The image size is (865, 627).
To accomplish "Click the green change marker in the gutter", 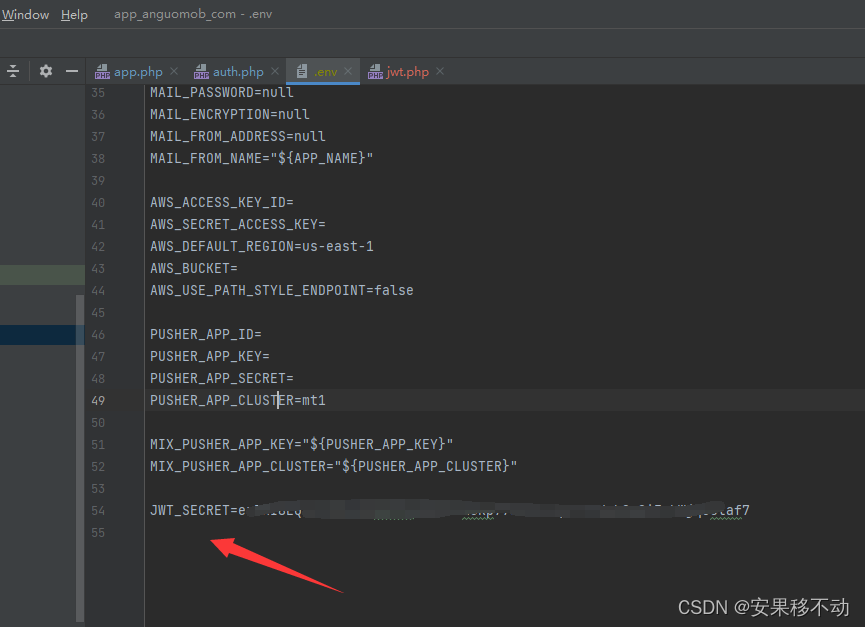I will point(42,273).
